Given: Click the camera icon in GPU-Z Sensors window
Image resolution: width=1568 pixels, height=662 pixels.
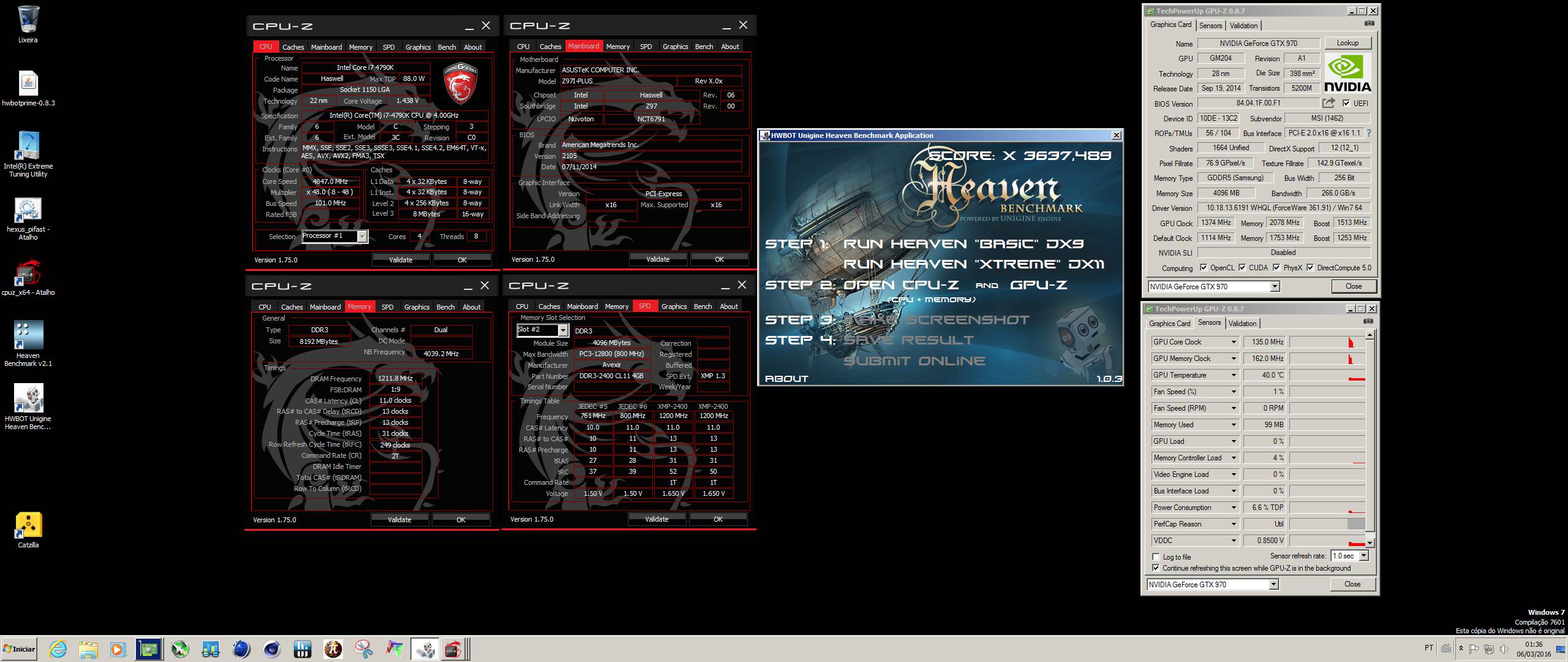Looking at the screenshot, I should (1368, 321).
